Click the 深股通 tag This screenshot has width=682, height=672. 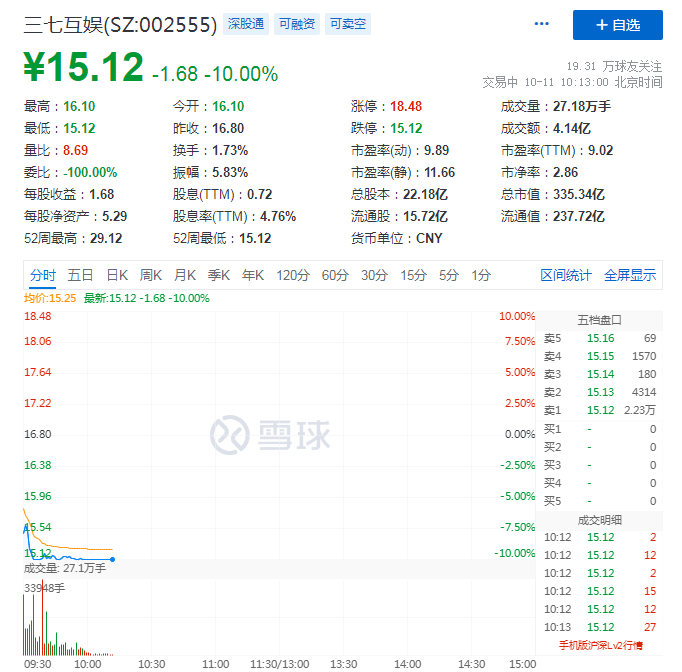point(246,23)
